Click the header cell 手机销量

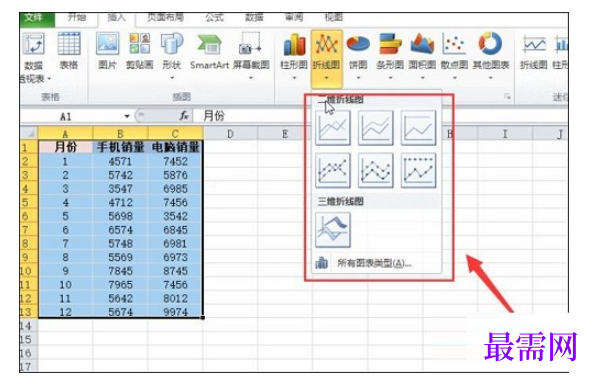pos(120,147)
